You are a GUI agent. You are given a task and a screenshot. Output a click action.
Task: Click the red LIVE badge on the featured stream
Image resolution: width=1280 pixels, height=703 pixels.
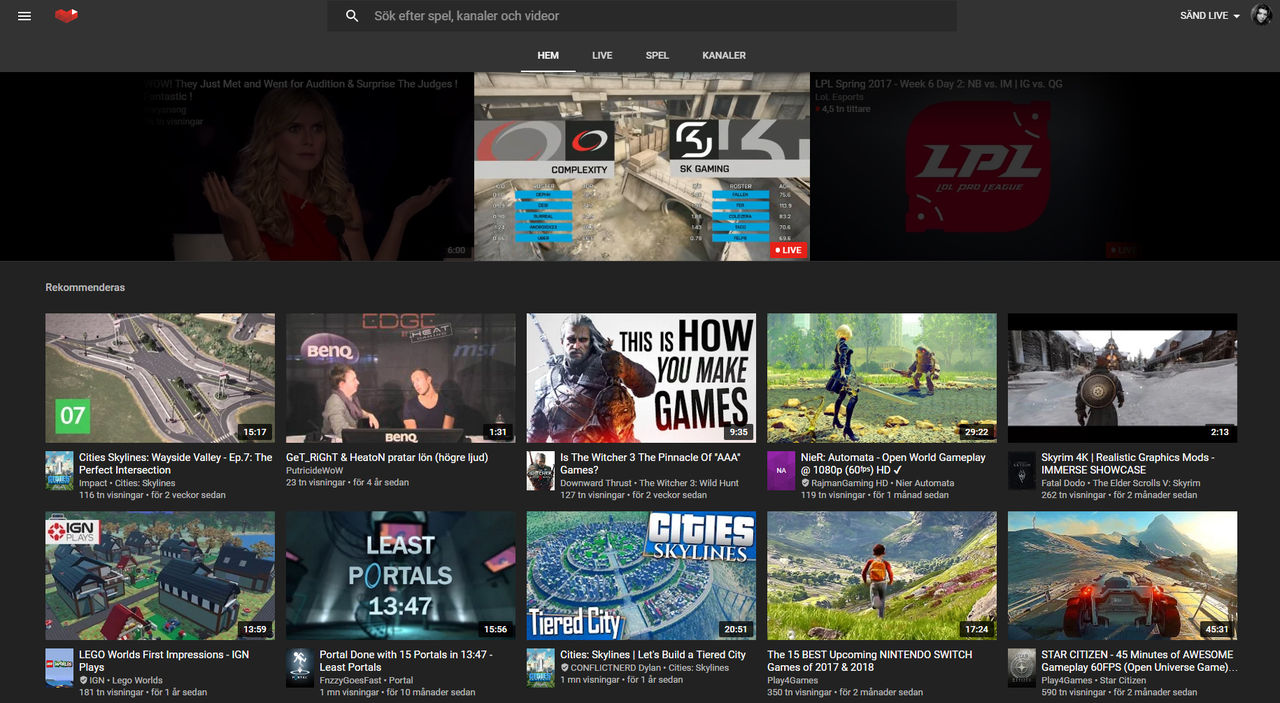pyautogui.click(x=788, y=250)
